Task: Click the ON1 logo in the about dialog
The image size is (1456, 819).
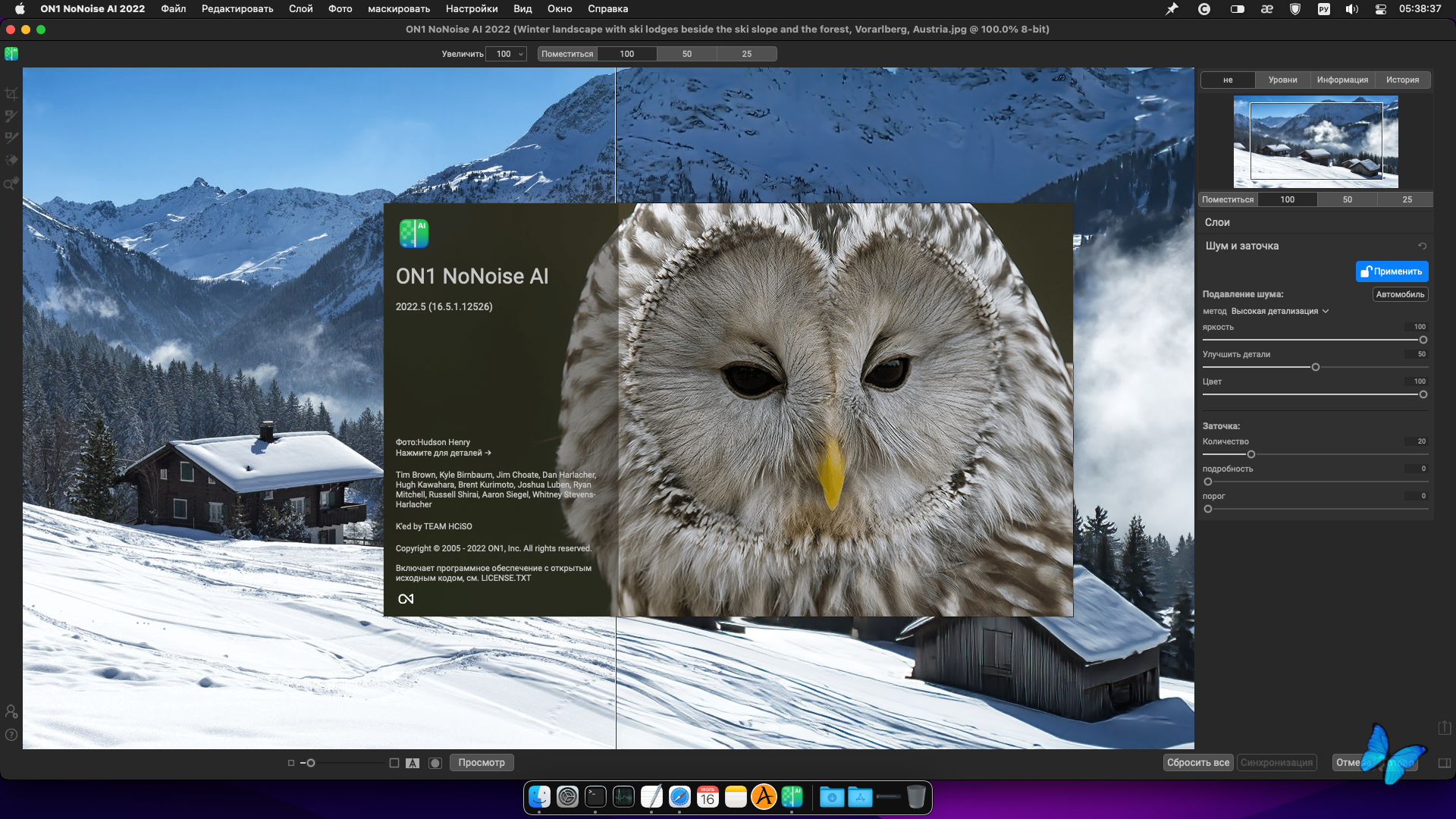Action: point(406,599)
